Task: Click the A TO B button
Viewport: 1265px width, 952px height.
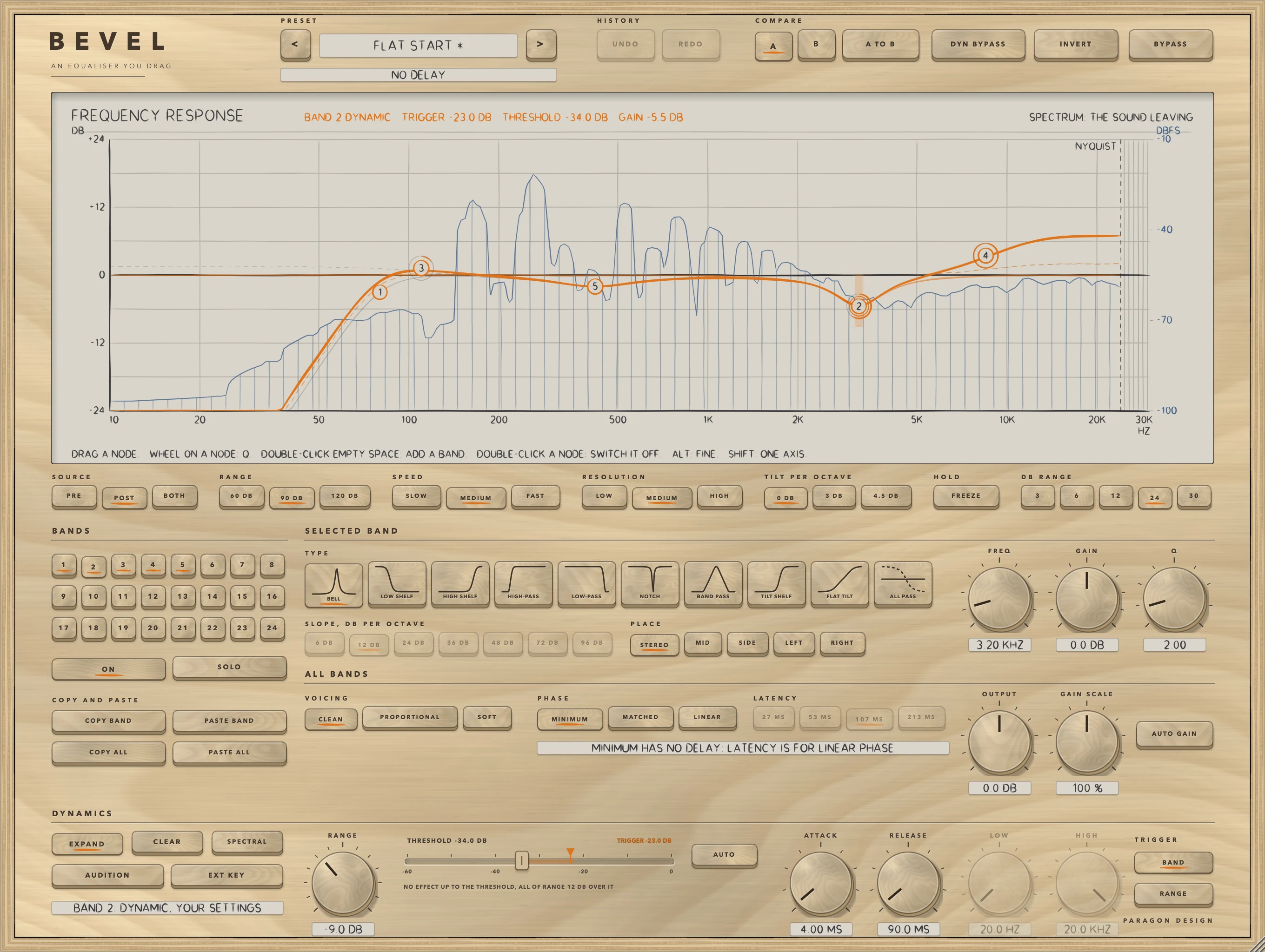Action: click(880, 45)
